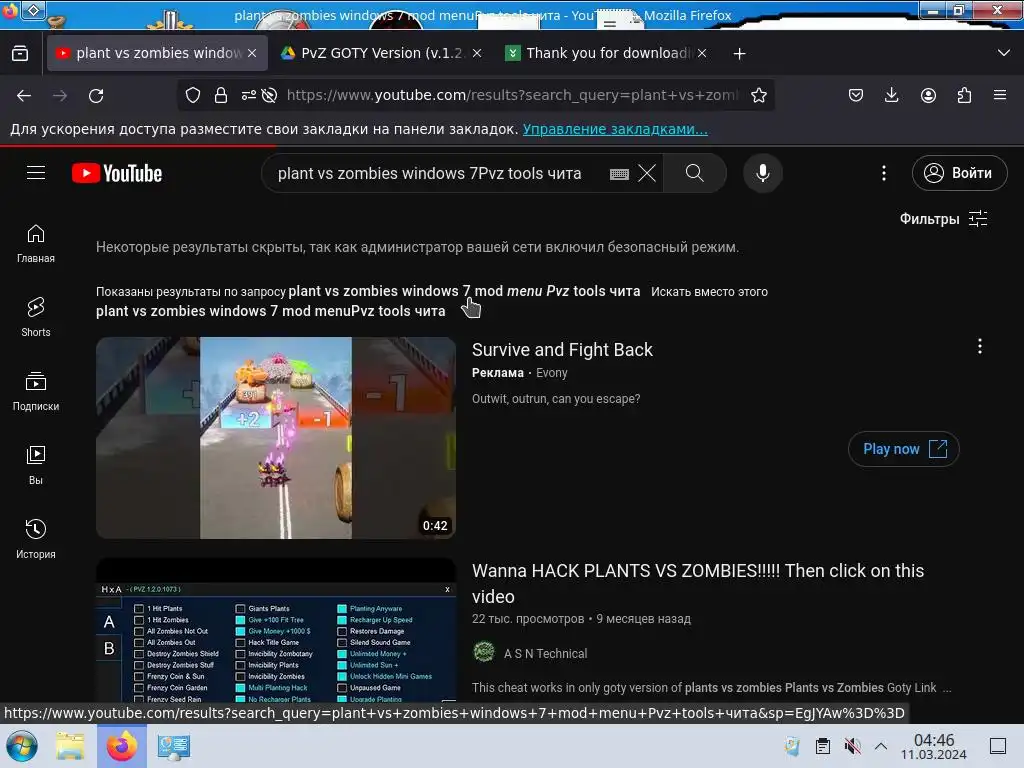Clear the YouTube search query
1024x768 pixels.
(x=647, y=173)
